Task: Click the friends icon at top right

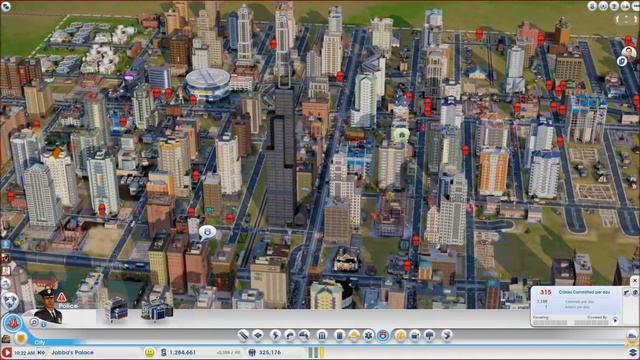Action: click(x=625, y=6)
